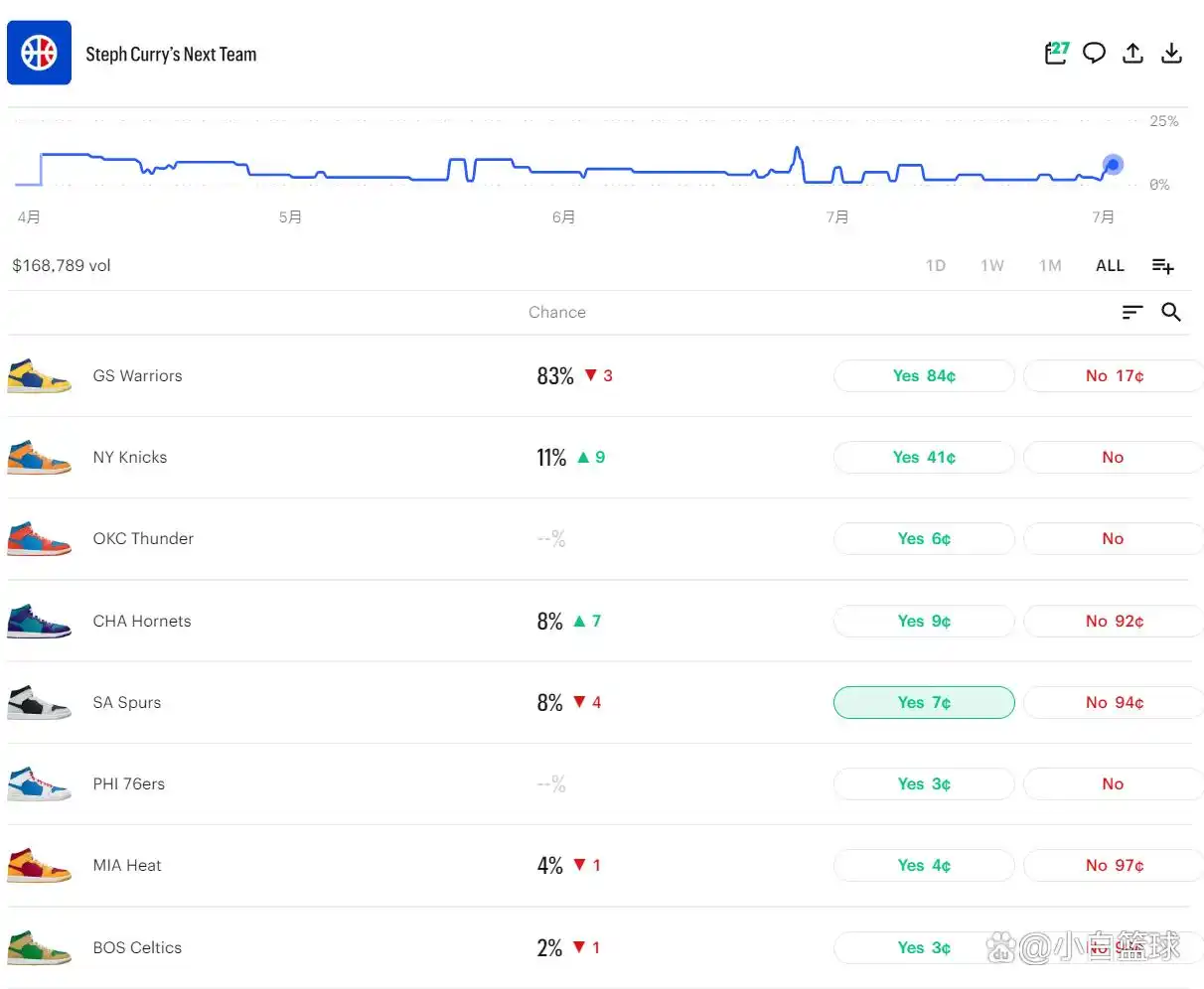The height and width of the screenshot is (989, 1204).
Task: Select the 1D time range
Action: click(936, 265)
